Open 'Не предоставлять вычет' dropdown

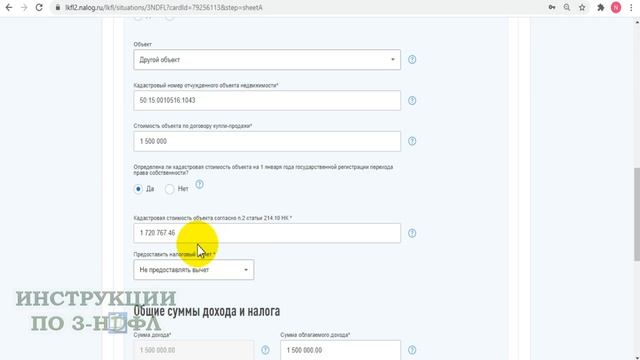click(x=193, y=270)
